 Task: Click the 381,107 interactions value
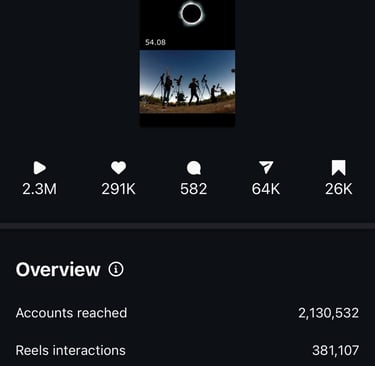(336, 350)
